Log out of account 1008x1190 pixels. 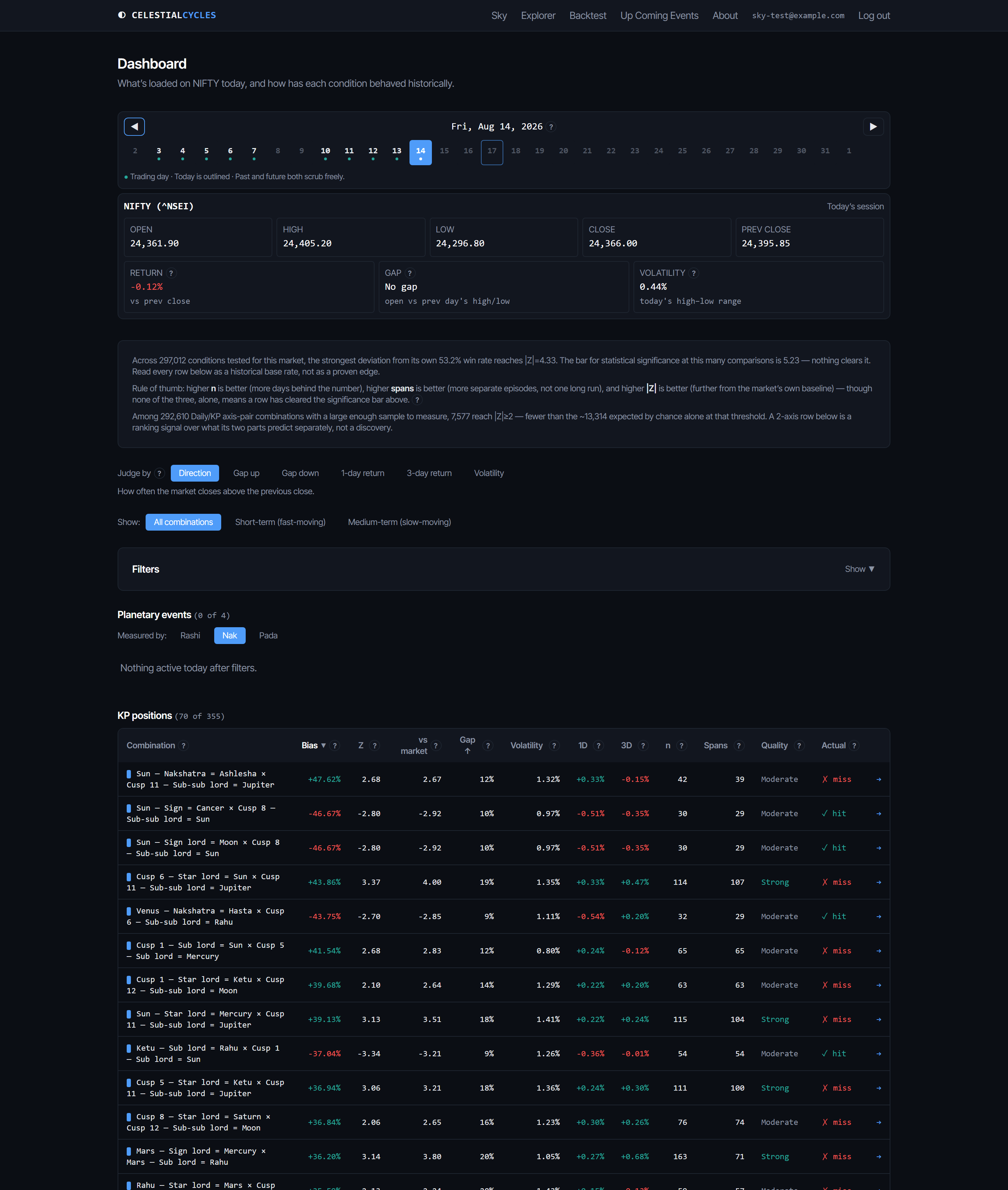pos(874,15)
